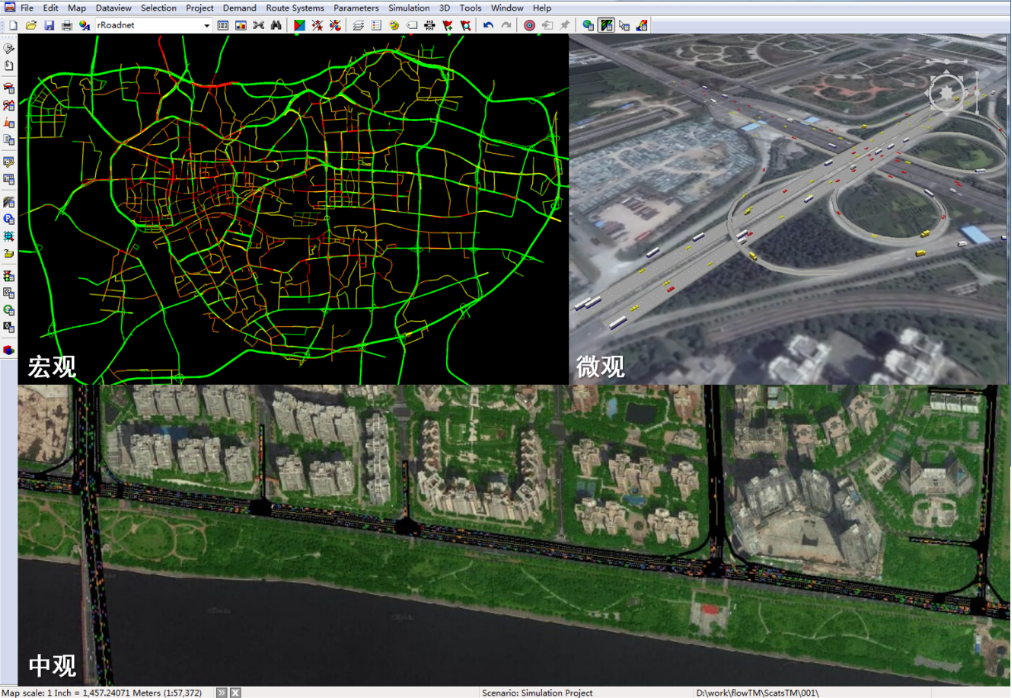Toggle the highlighted map display button
Image resolution: width=1012 pixels, height=698 pixels.
coord(606,24)
